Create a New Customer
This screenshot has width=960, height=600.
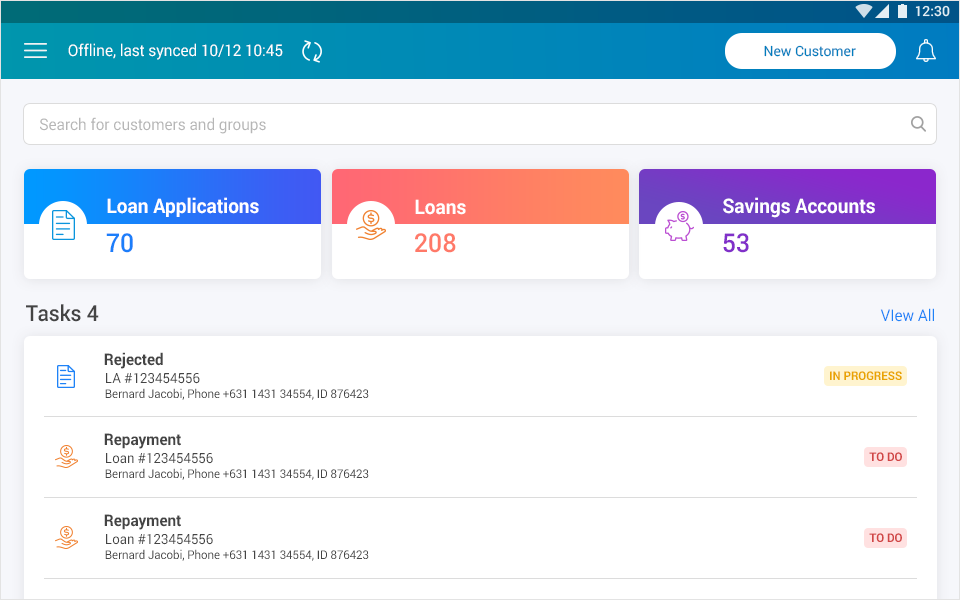[809, 51]
